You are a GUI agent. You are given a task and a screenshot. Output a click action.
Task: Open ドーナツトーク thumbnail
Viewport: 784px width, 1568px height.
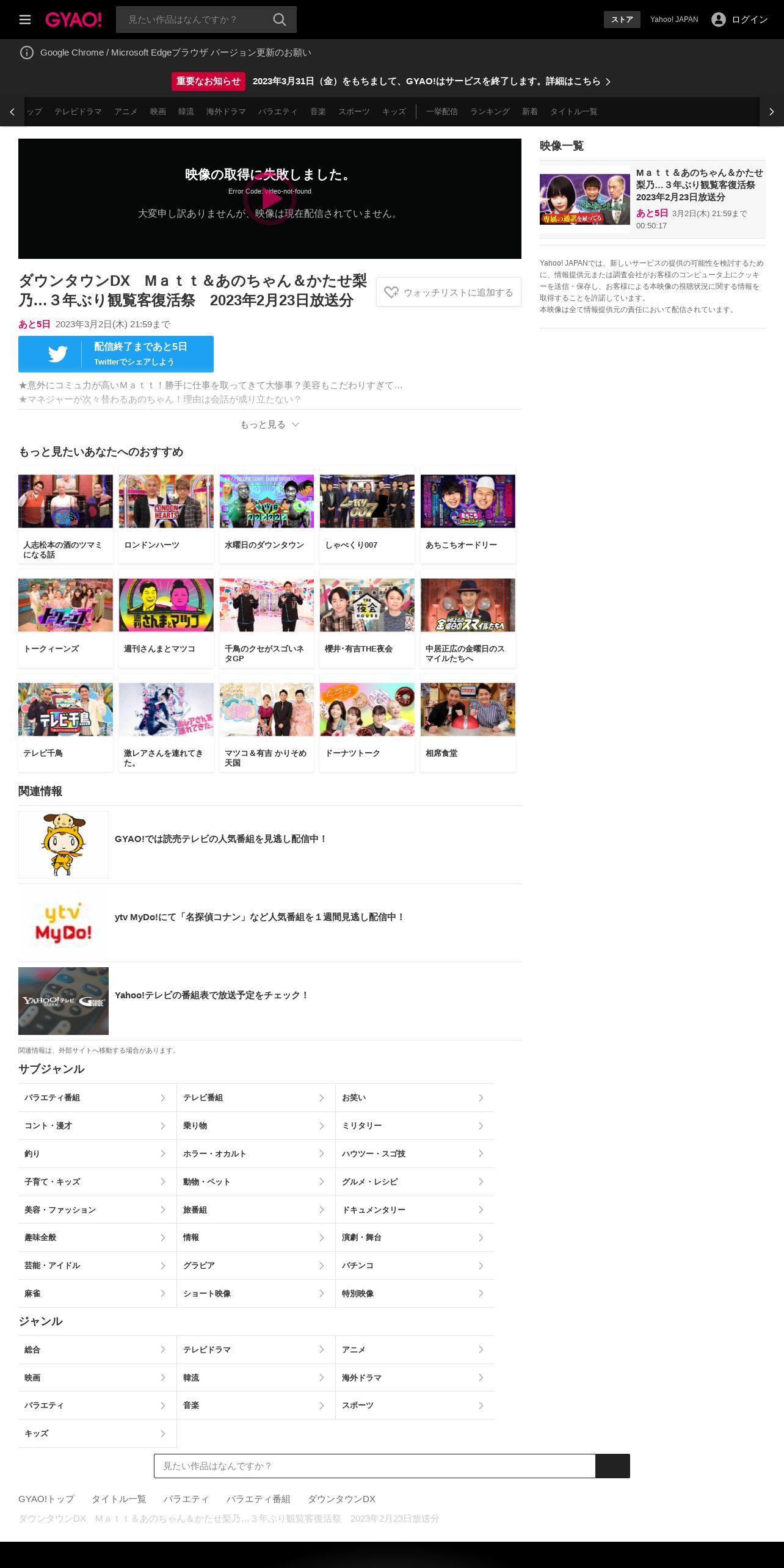coord(367,710)
